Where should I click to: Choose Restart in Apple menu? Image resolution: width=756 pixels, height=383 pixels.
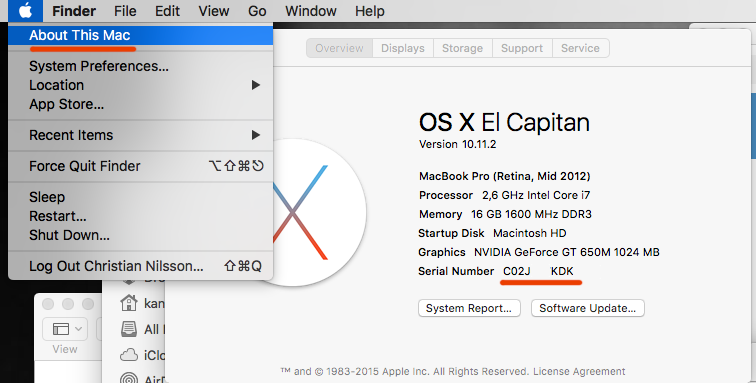[140, 216]
